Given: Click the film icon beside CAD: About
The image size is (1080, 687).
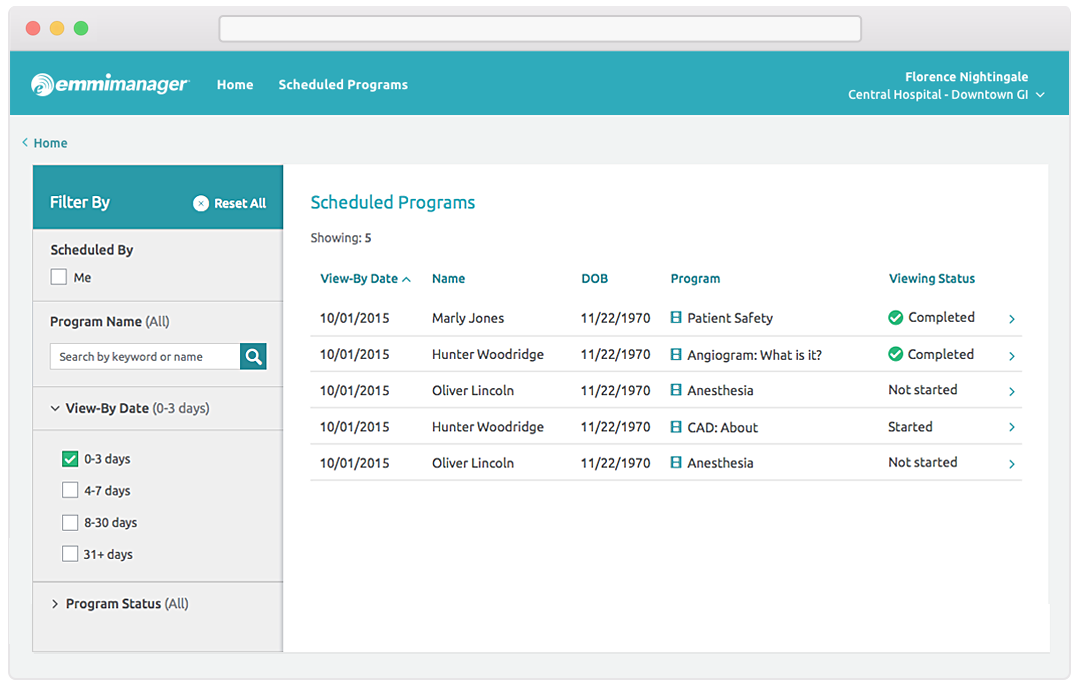Looking at the screenshot, I should [x=676, y=427].
